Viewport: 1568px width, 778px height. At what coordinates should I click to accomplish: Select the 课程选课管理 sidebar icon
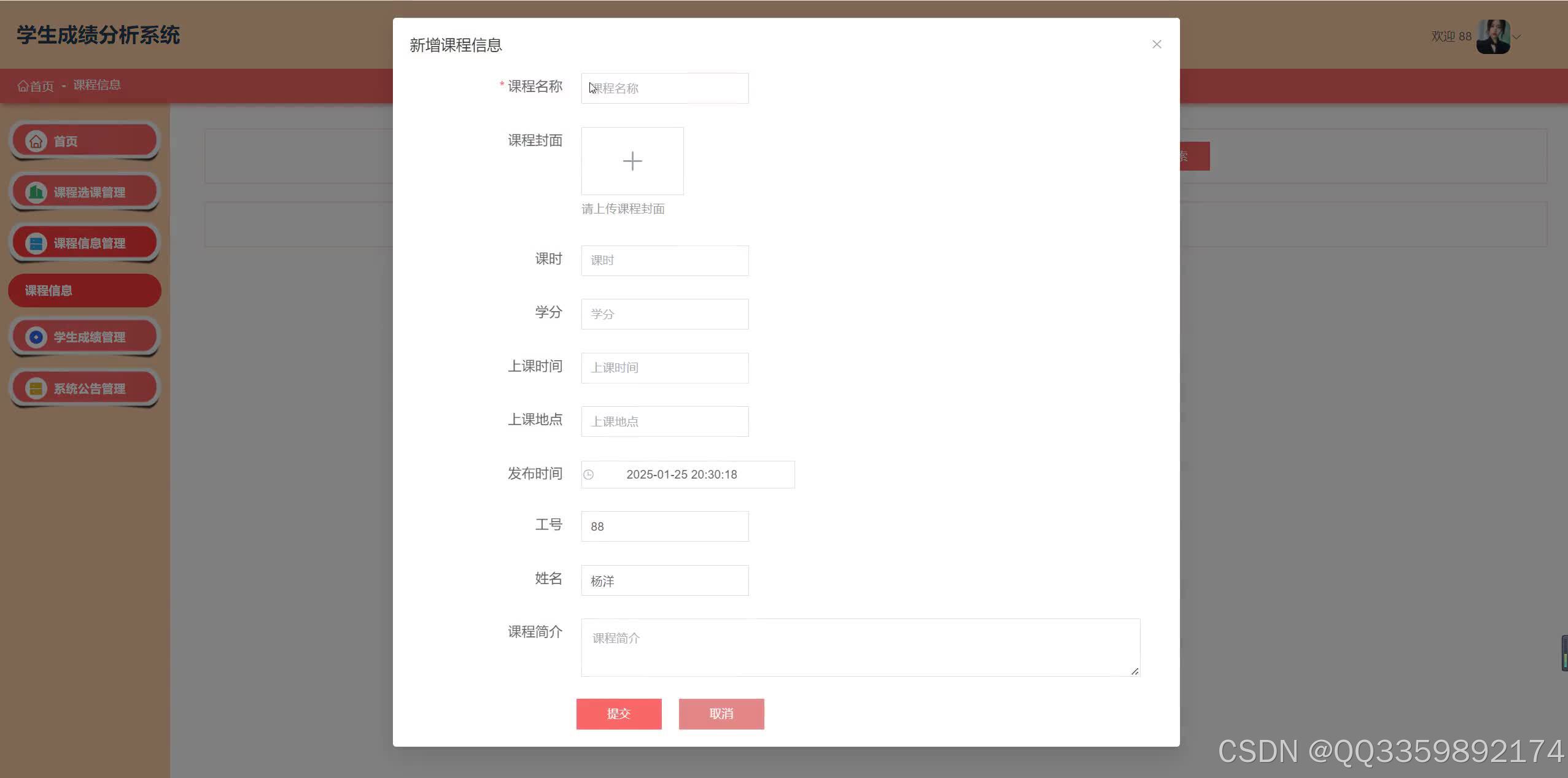click(x=36, y=191)
